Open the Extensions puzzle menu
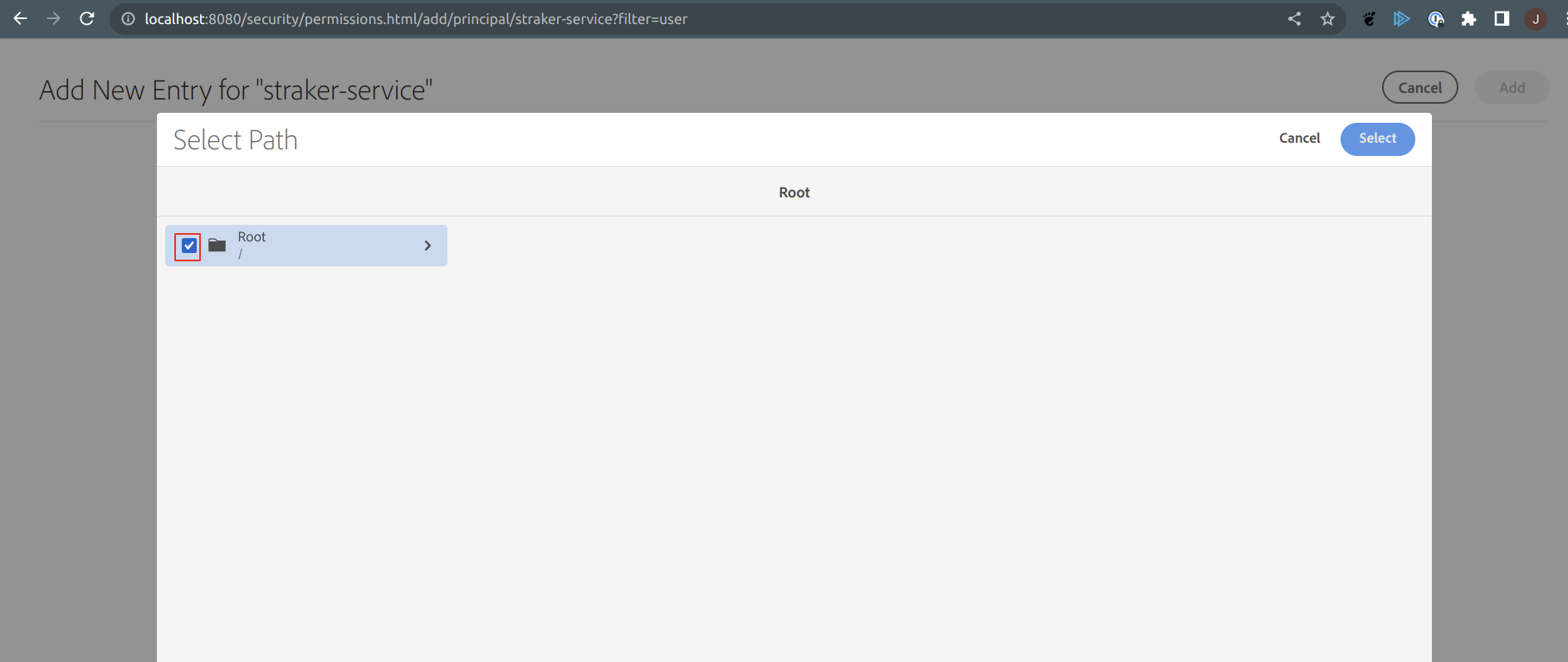1568x662 pixels. (1468, 18)
